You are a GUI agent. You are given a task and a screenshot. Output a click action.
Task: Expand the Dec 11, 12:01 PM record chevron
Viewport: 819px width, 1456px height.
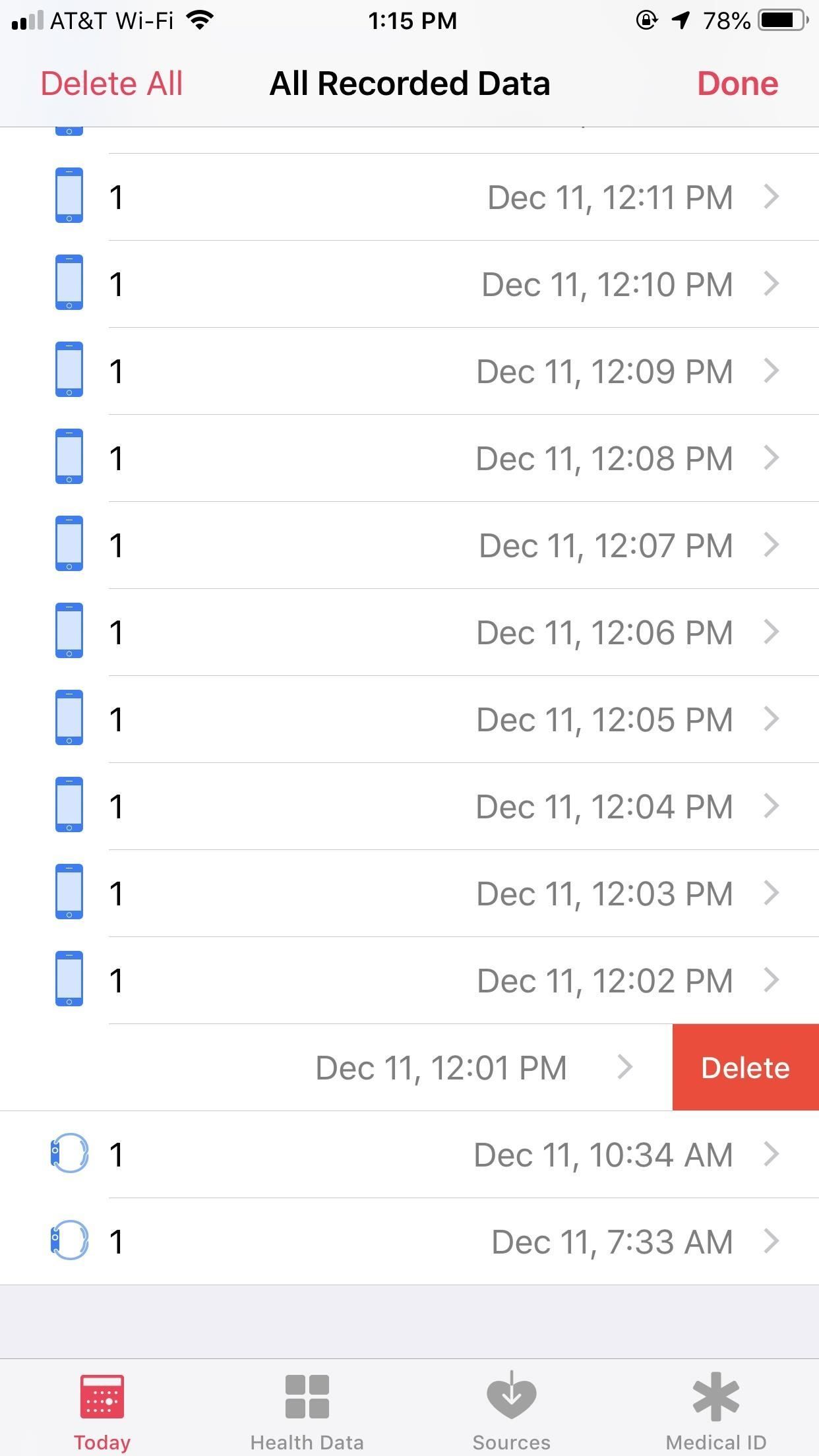point(625,1067)
